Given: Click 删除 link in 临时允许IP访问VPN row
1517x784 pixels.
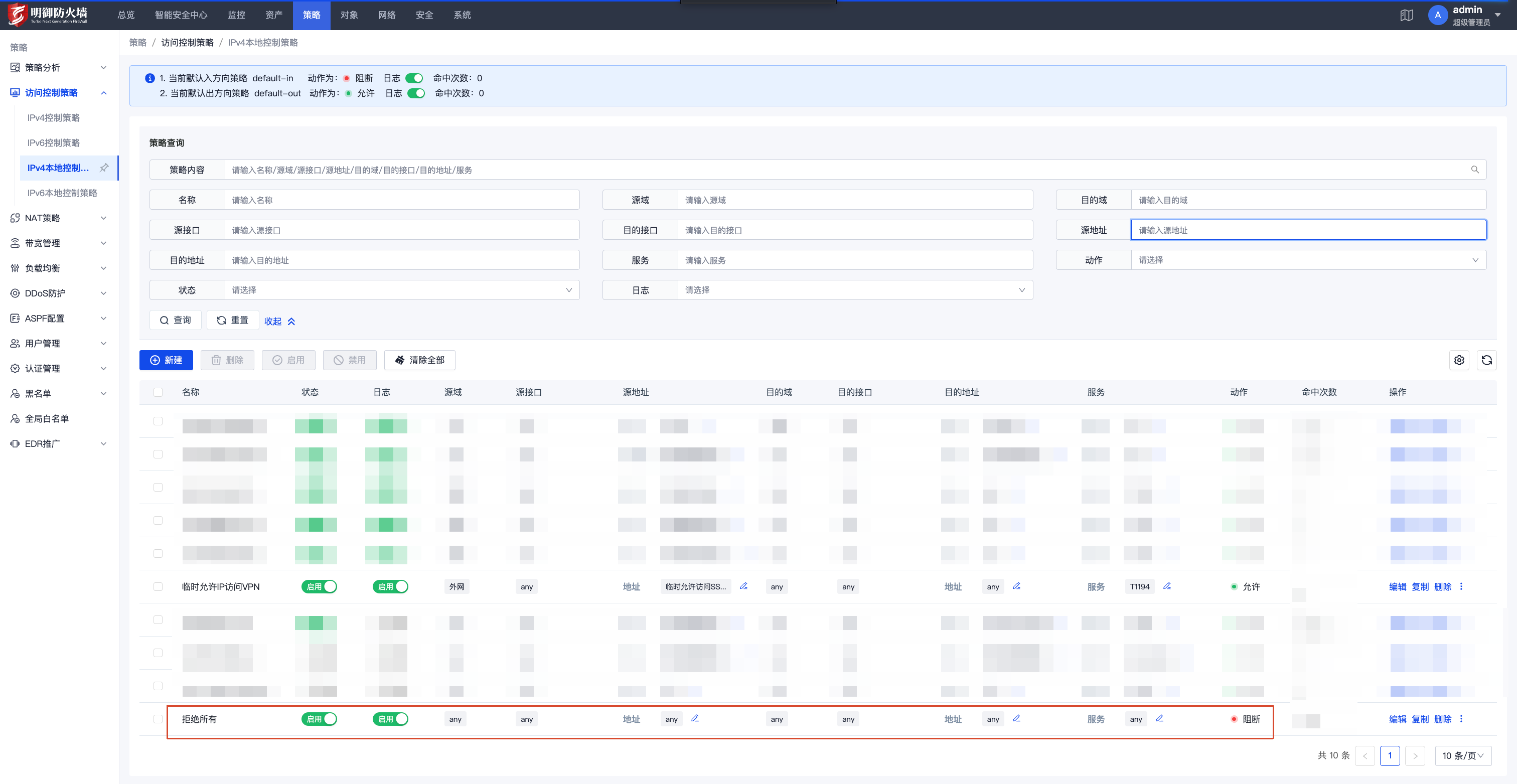Looking at the screenshot, I should [1442, 587].
